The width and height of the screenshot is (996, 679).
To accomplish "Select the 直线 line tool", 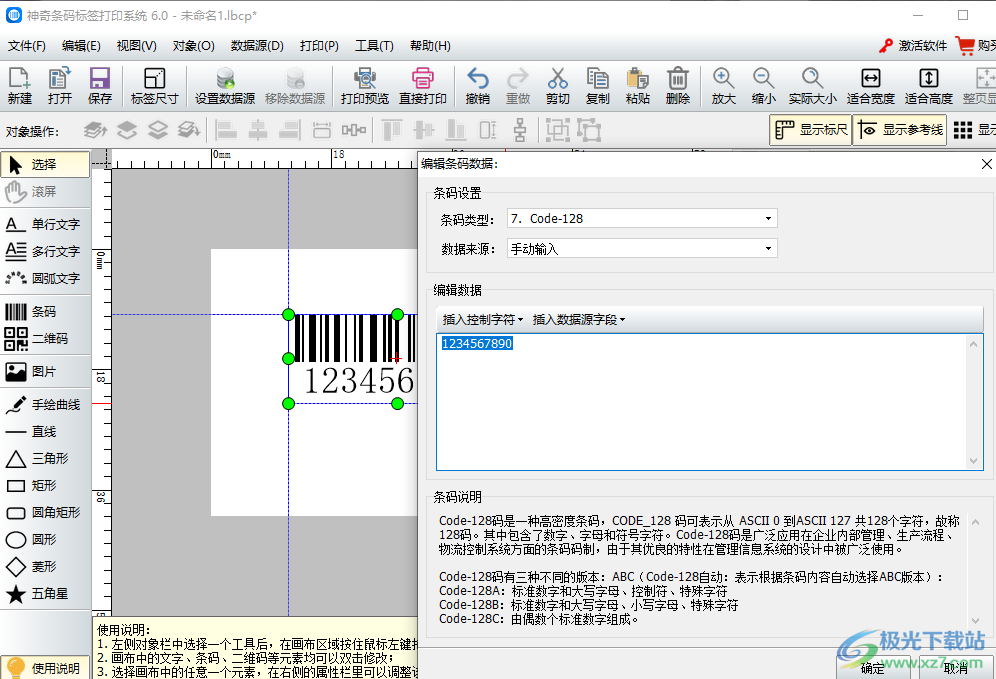I will pyautogui.click(x=44, y=431).
